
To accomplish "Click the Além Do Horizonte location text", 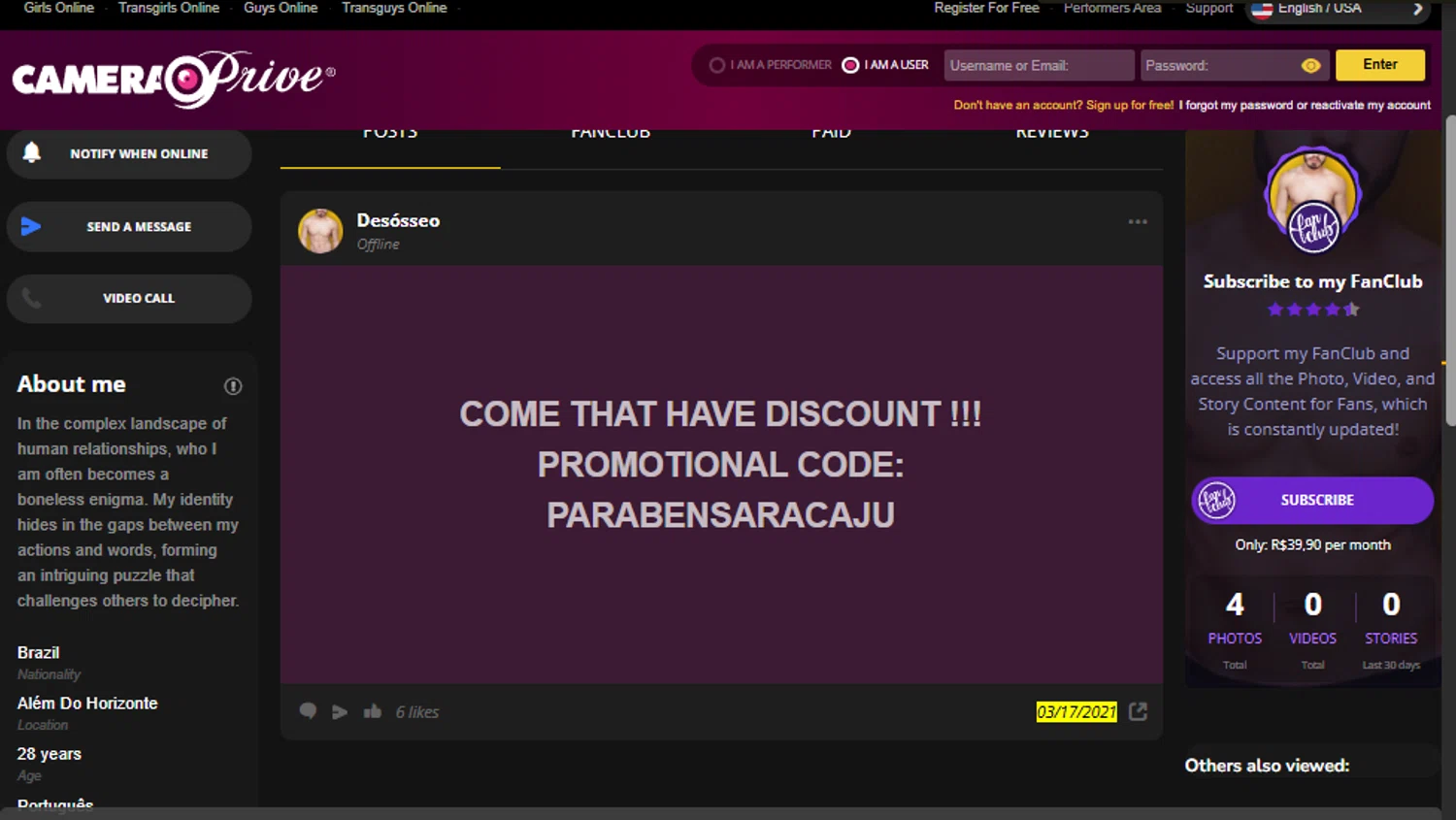I will click(87, 704).
